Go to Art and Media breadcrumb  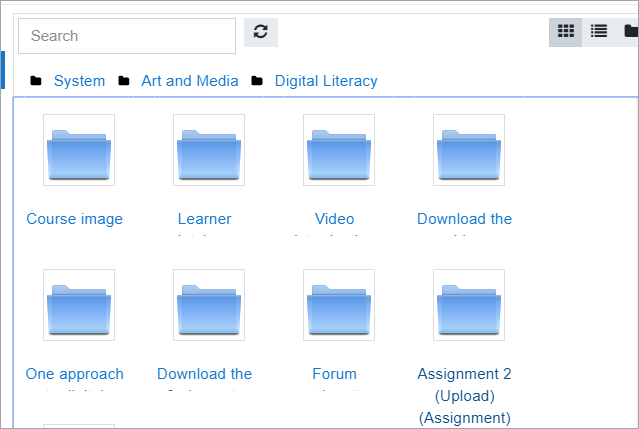(190, 81)
